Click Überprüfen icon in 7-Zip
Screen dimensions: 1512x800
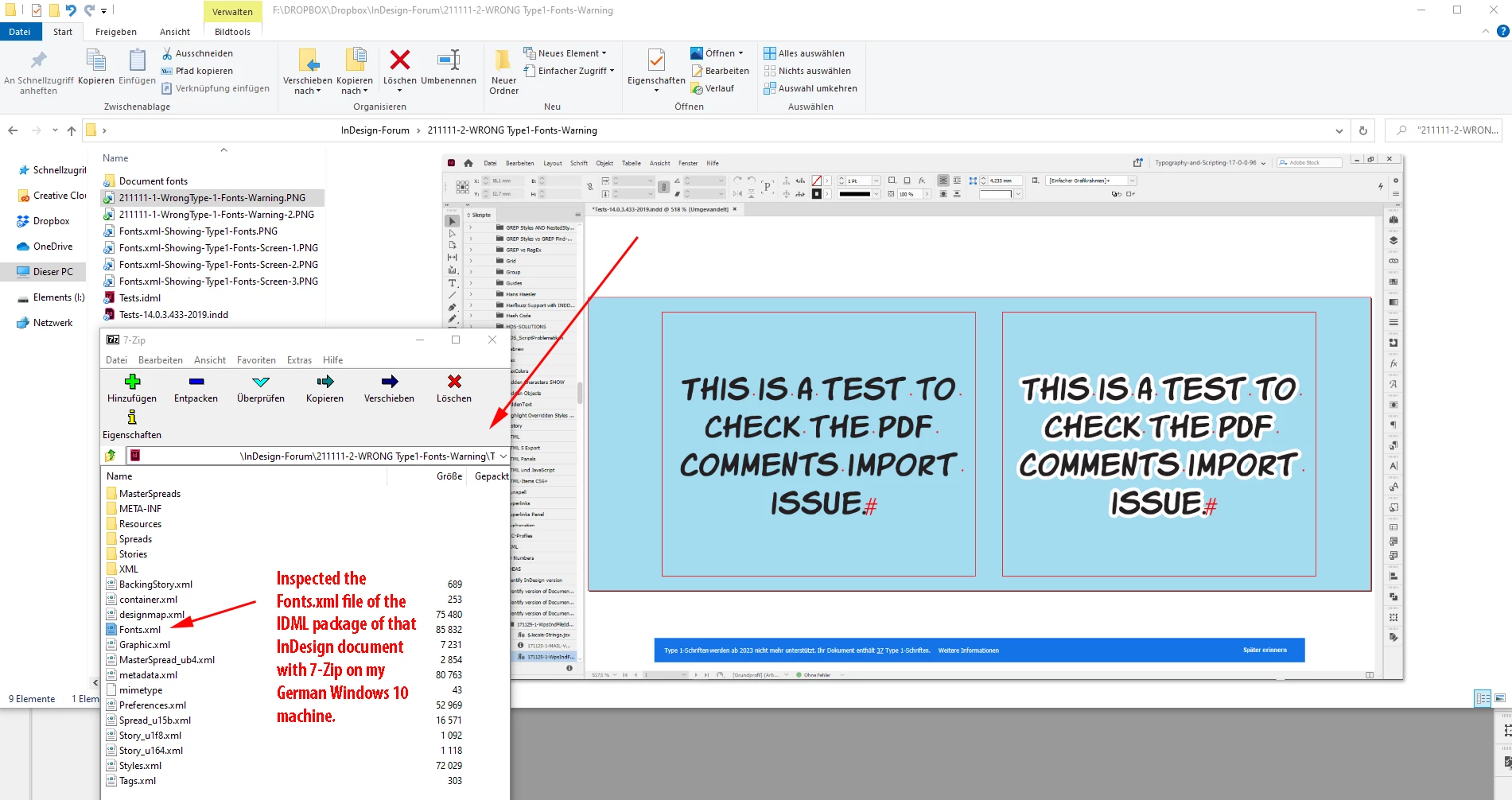pos(261,382)
